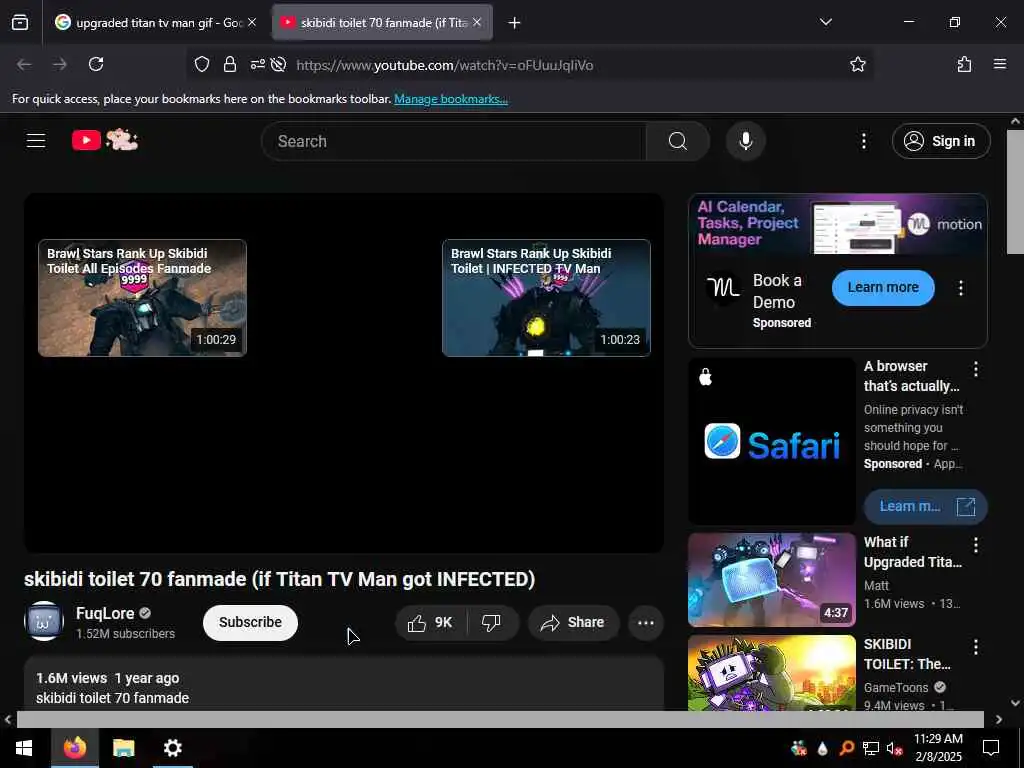Open File Explorer from taskbar
The height and width of the screenshot is (768, 1024).
point(123,748)
